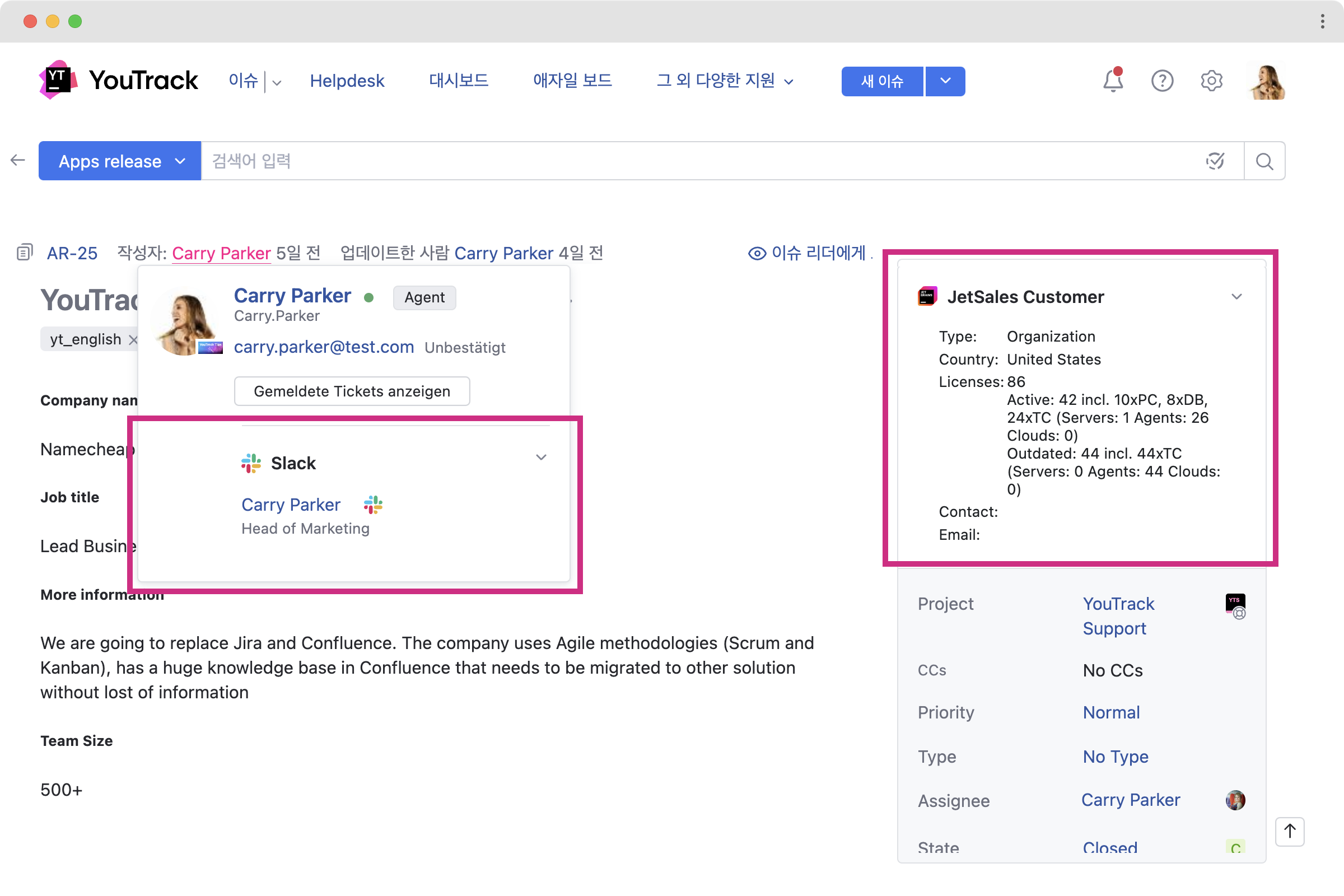Open 대시보드 in the navigation
The width and height of the screenshot is (1344, 896).
(458, 81)
